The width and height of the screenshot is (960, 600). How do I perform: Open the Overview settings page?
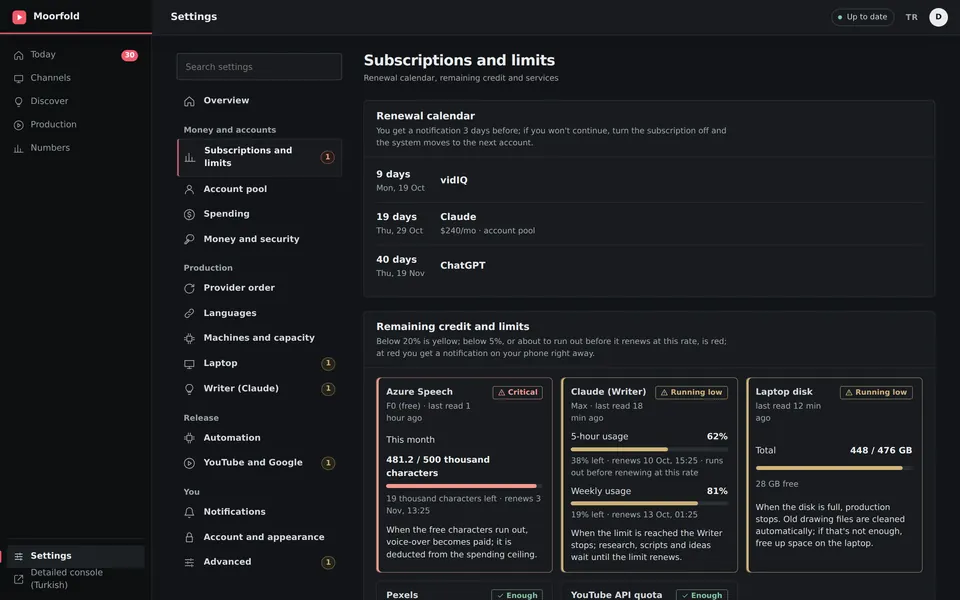[259, 100]
